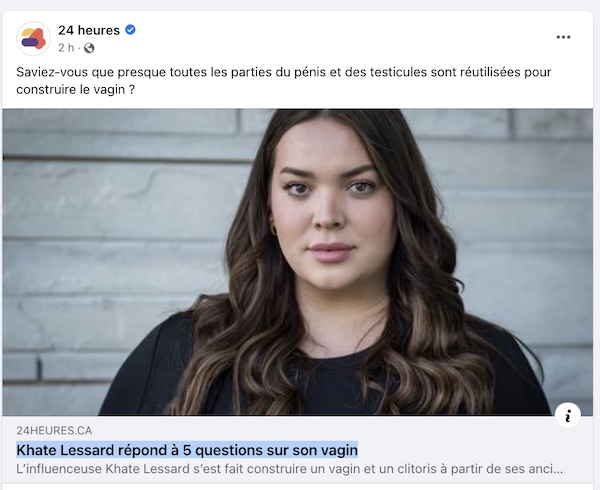Click the dot separator beside the timestamp
Image resolution: width=600 pixels, height=490 pixels.
point(79,48)
